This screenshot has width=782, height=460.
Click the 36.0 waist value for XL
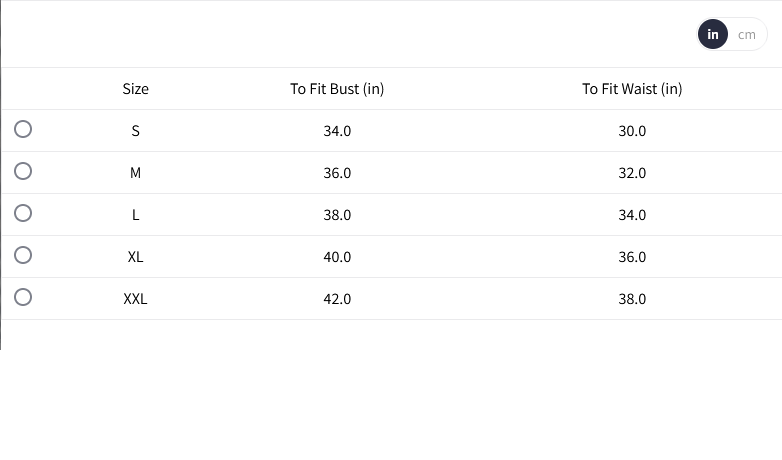tap(632, 256)
